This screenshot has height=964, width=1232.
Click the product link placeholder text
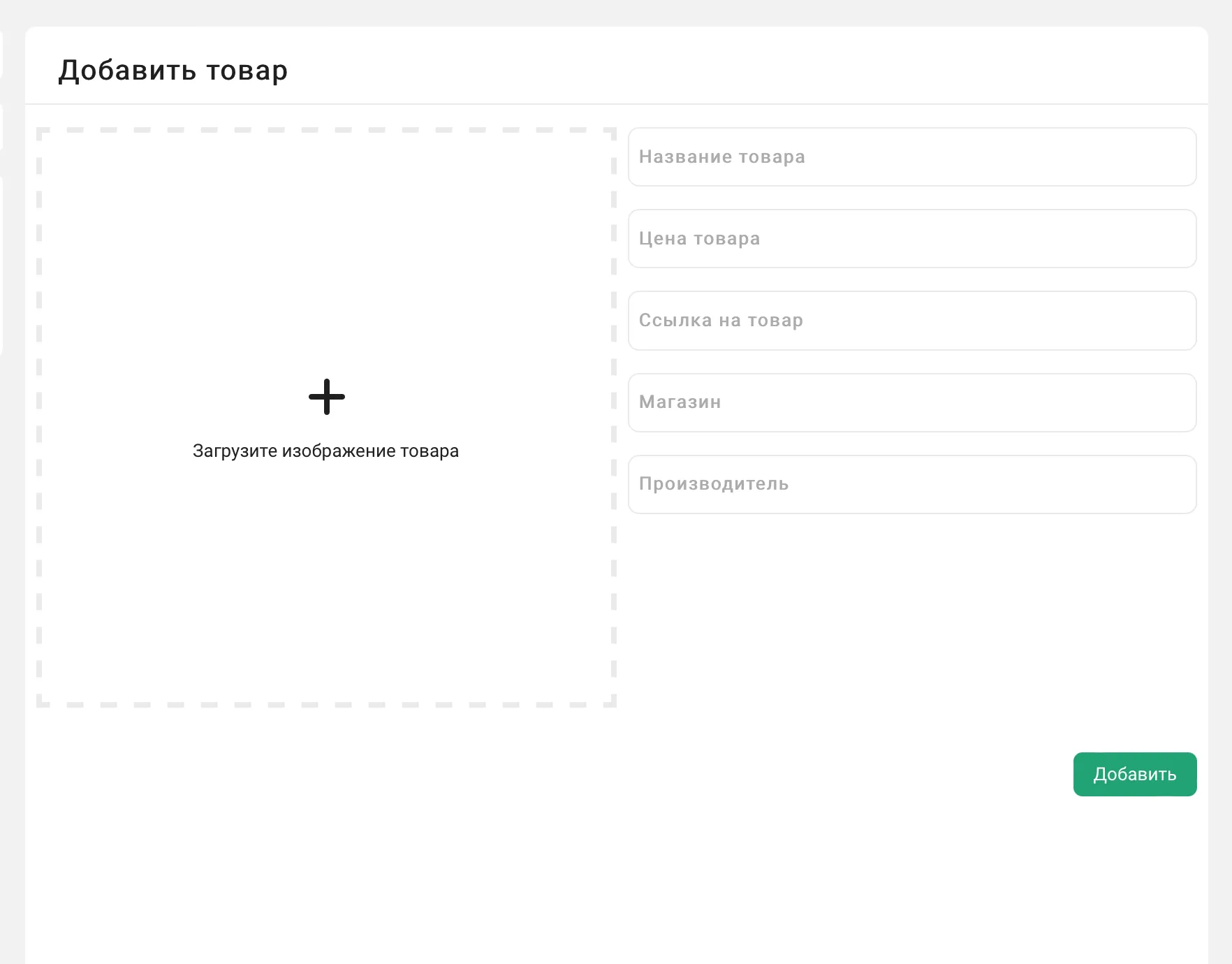pos(721,321)
